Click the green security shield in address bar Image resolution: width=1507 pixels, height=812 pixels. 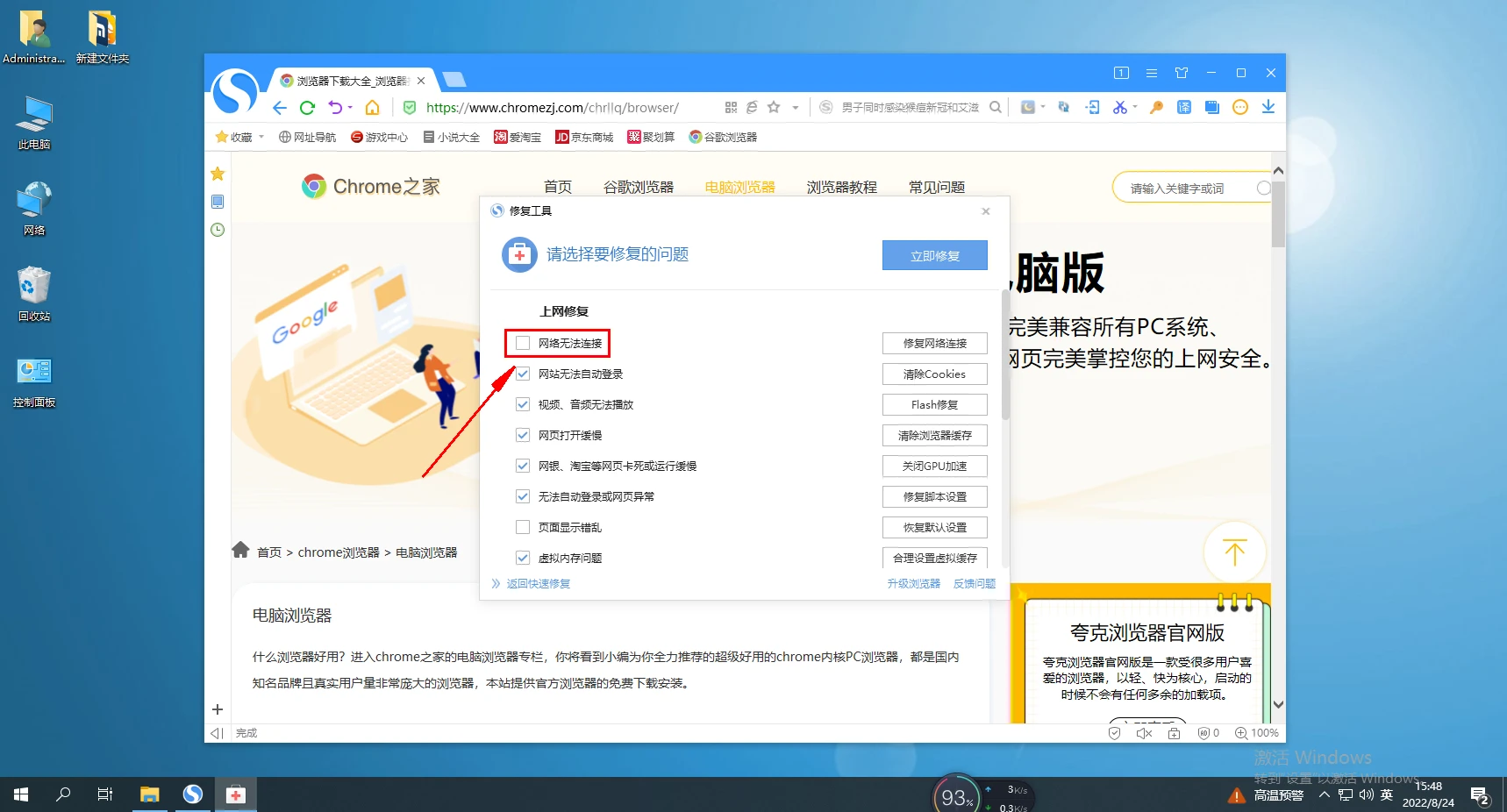[410, 108]
